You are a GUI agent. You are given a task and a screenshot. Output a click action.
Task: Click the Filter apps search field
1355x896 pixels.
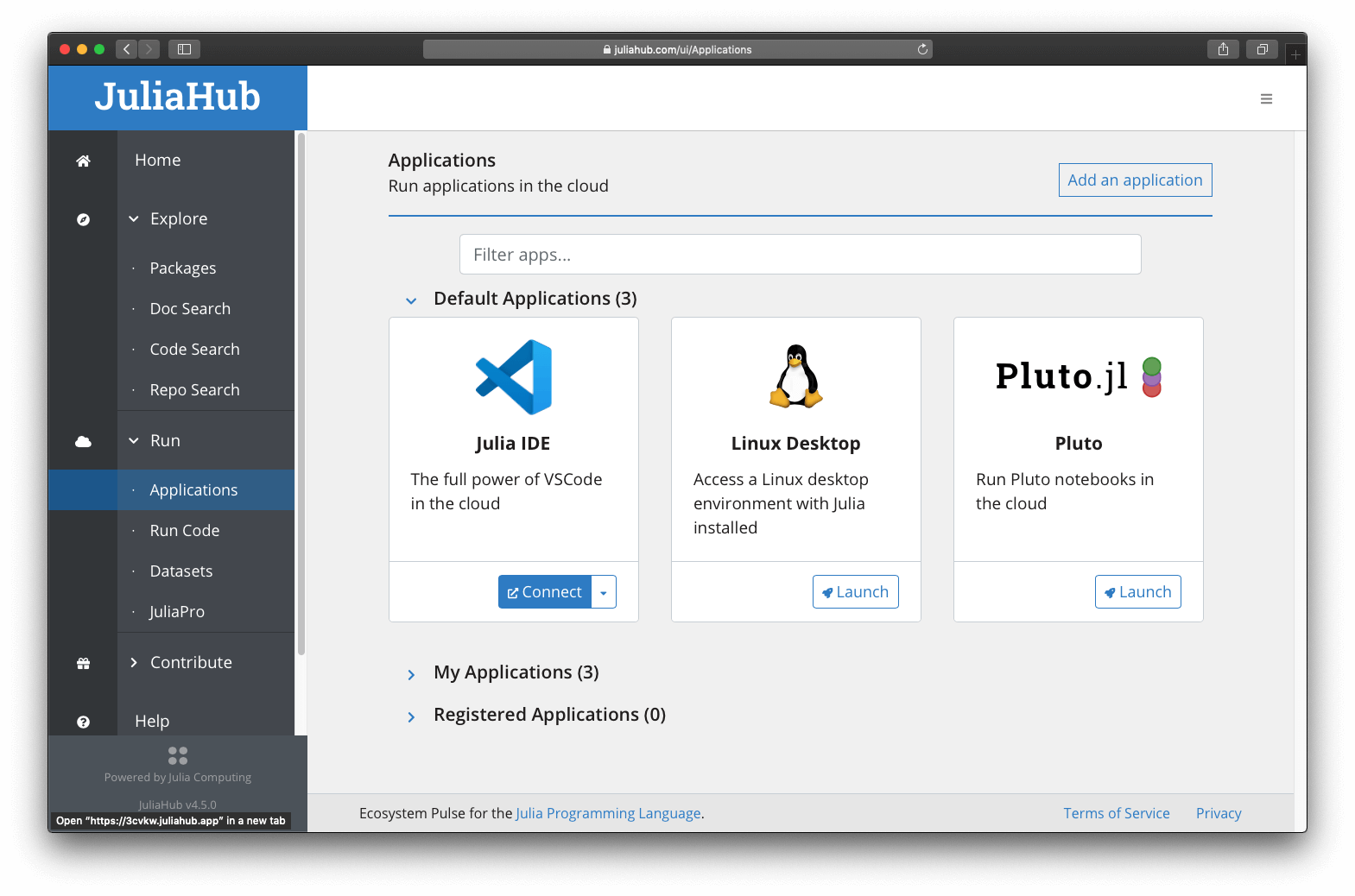800,255
